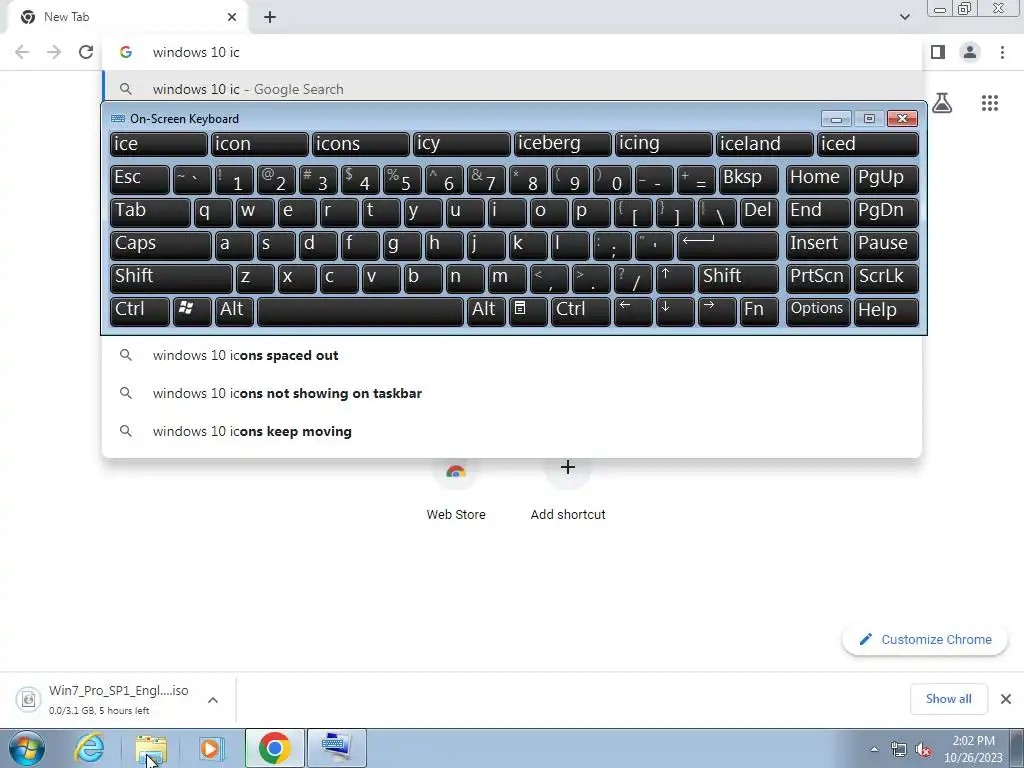
Task: Show hidden system tray icons
Action: coord(874,749)
